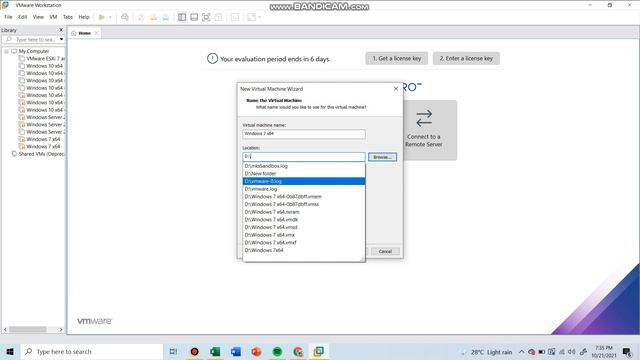Click the console view icon in the toolbar
This screenshot has width=640, height=360.
(235, 17)
